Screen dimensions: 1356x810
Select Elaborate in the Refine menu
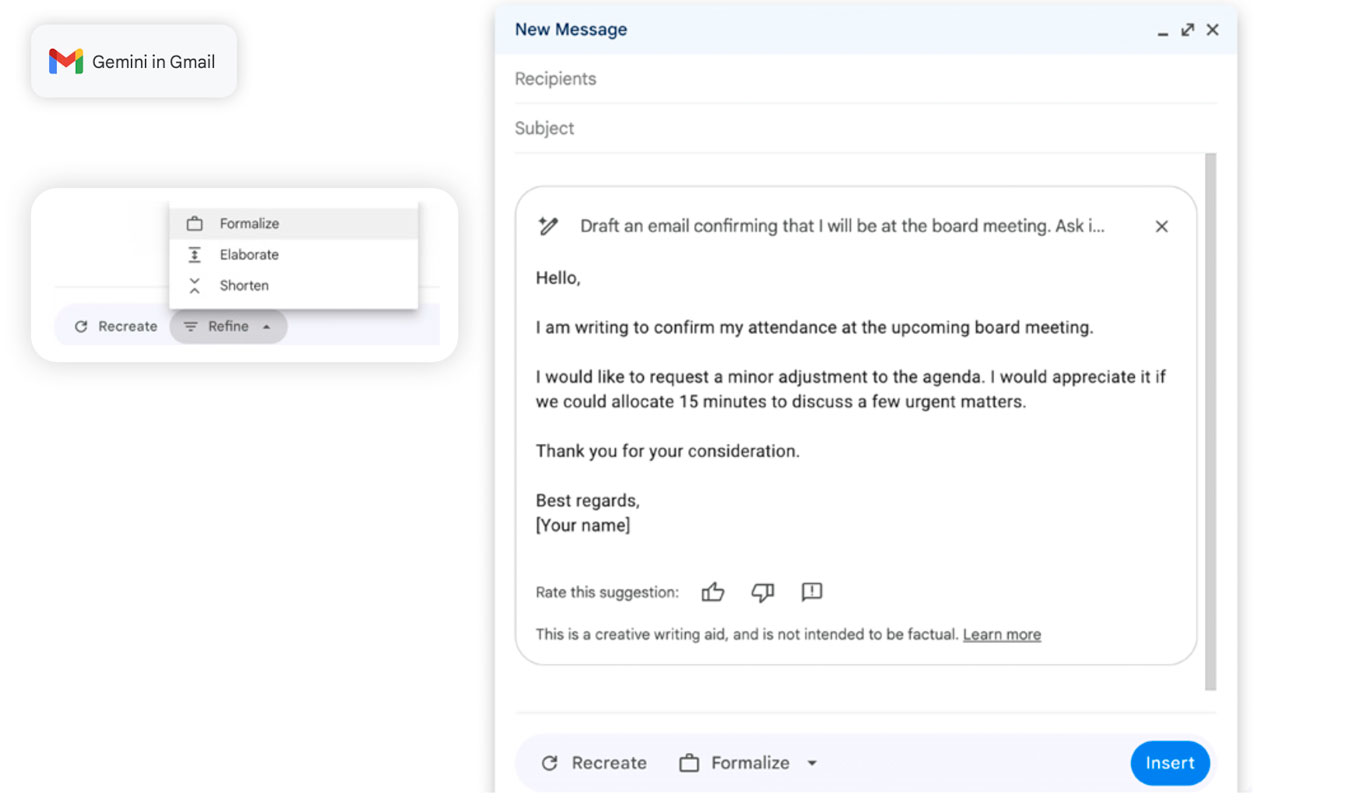pyautogui.click(x=294, y=255)
